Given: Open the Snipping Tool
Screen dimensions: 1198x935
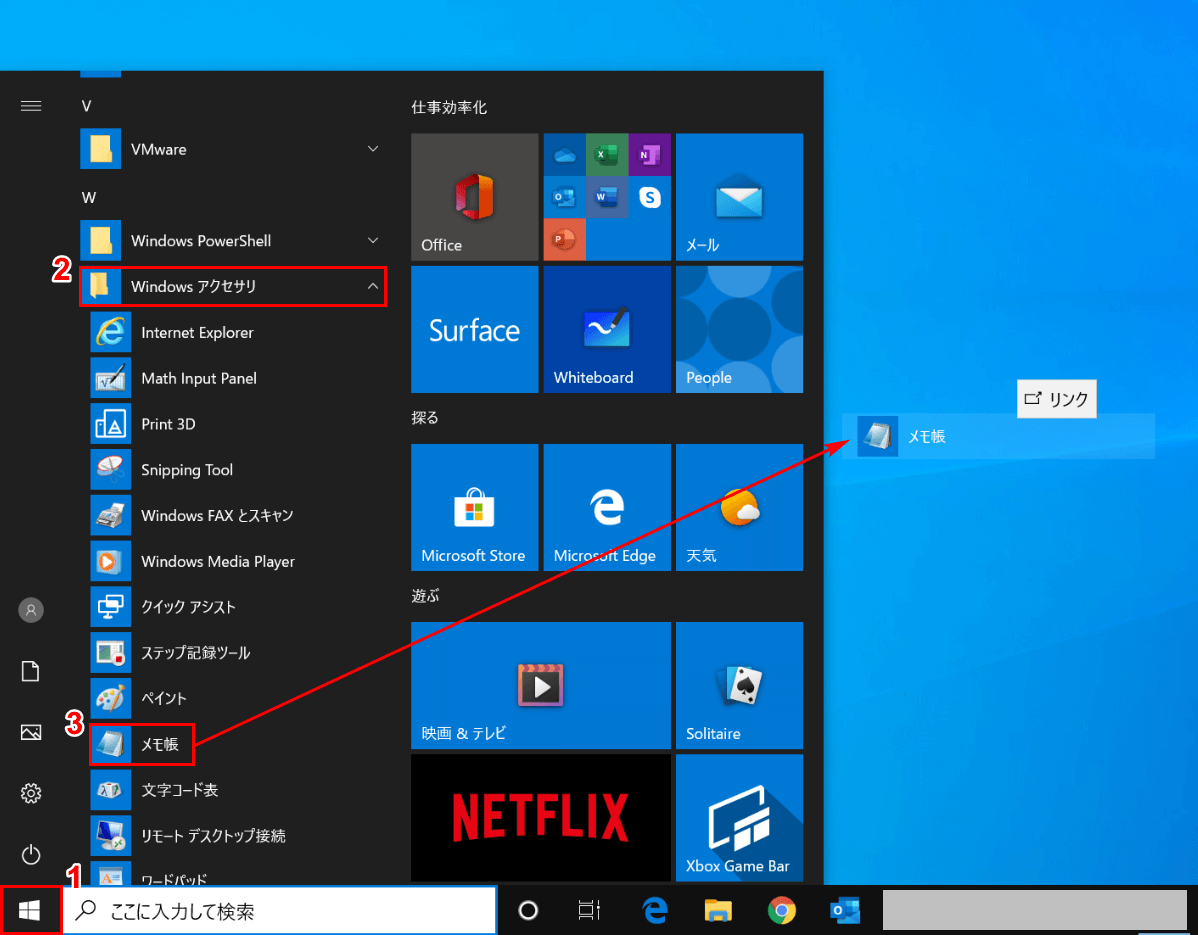Looking at the screenshot, I should point(186,470).
